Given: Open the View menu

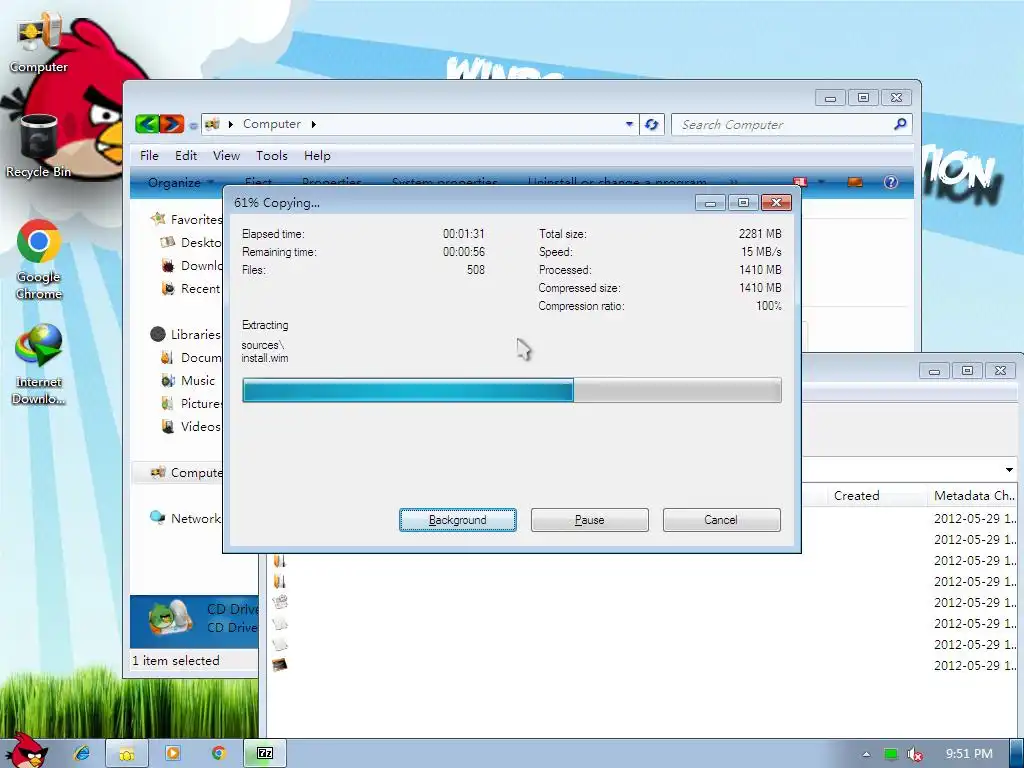Looking at the screenshot, I should coord(226,155).
